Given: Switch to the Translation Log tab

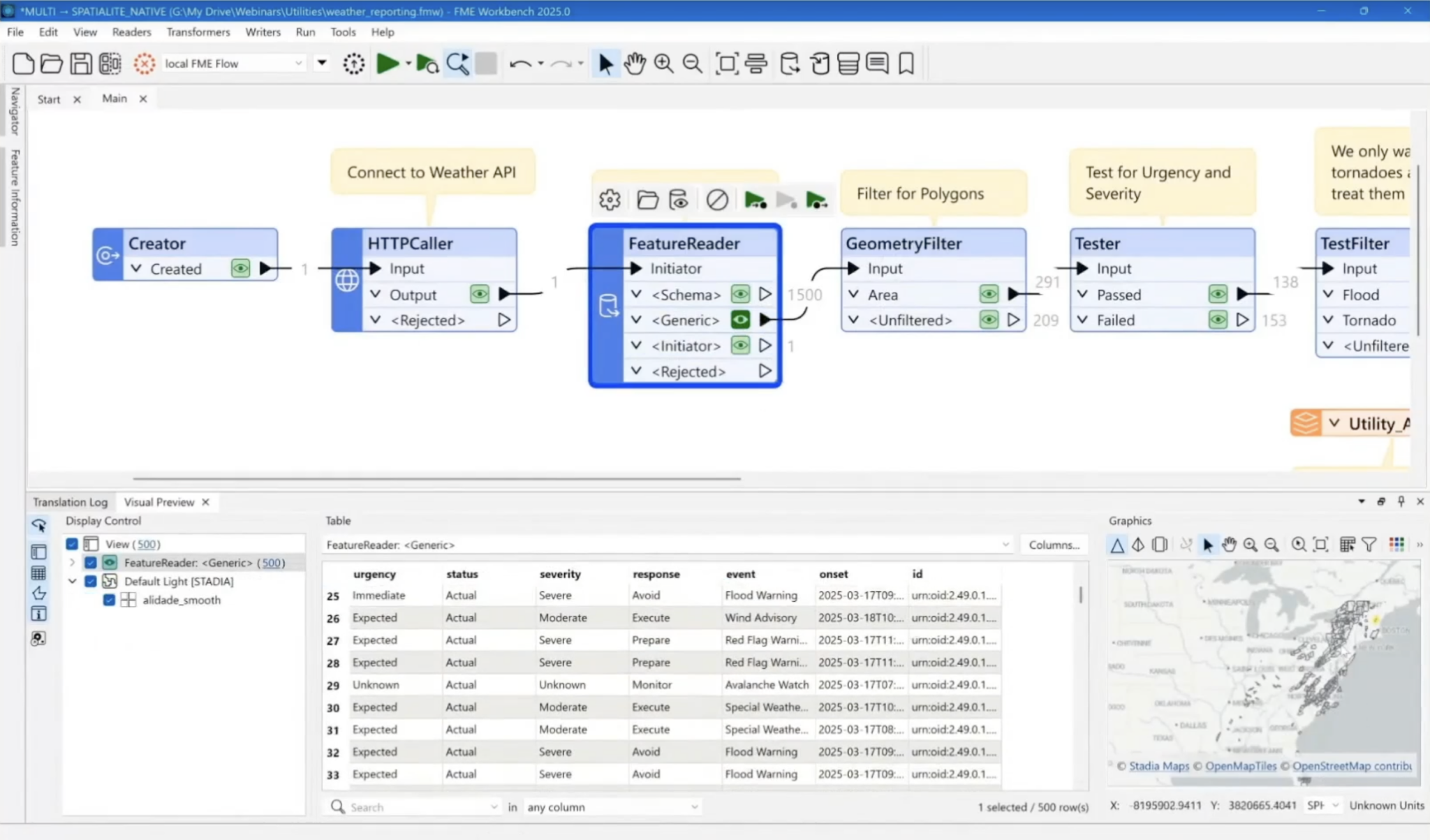Looking at the screenshot, I should (70, 502).
